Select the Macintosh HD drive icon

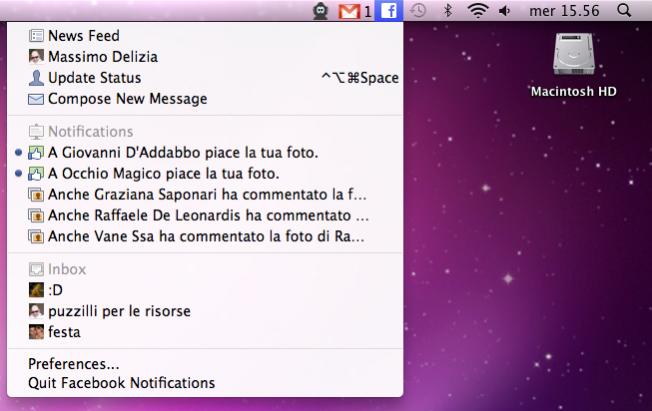574,54
